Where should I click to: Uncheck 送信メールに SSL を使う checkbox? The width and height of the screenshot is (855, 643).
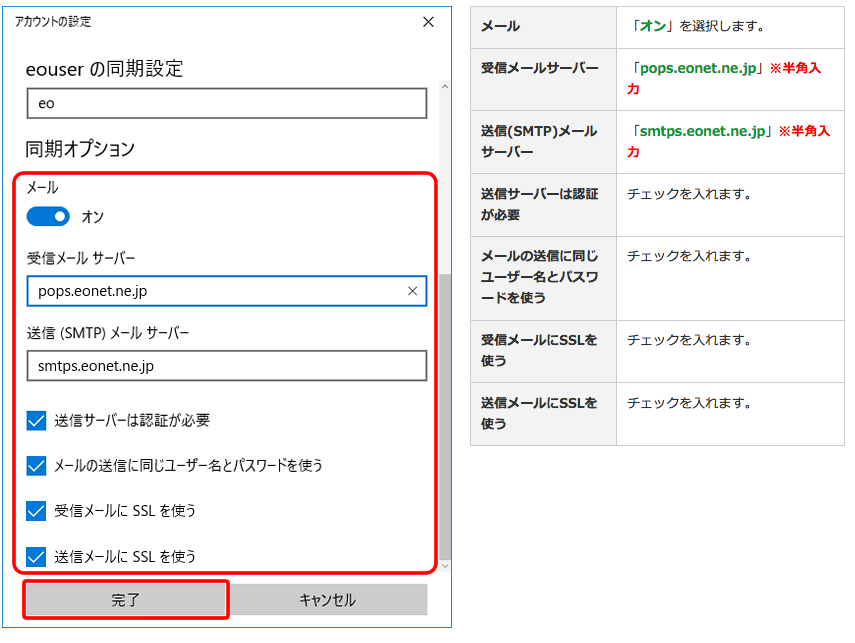(37, 556)
